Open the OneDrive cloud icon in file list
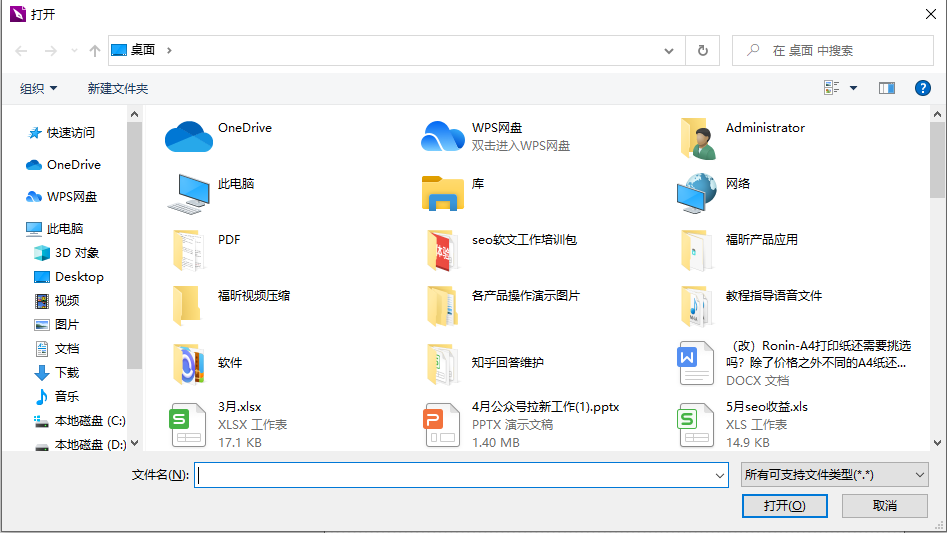 (x=188, y=136)
